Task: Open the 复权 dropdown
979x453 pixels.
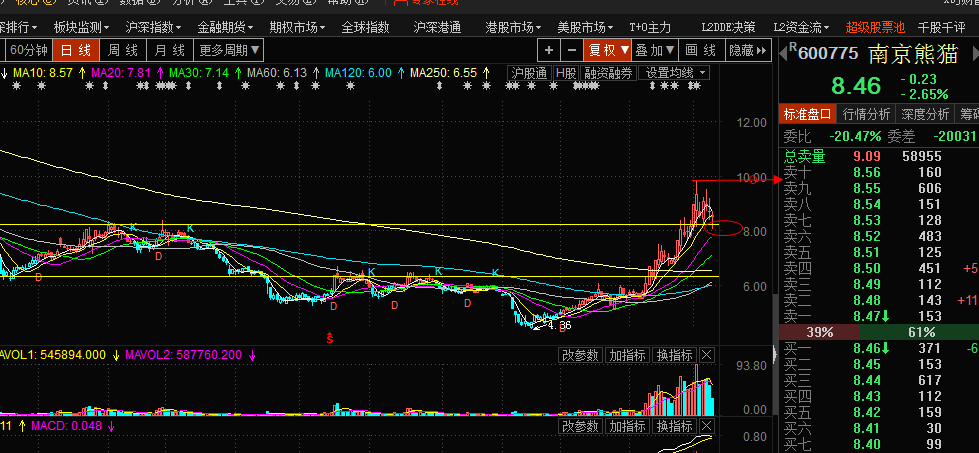Action: click(609, 49)
